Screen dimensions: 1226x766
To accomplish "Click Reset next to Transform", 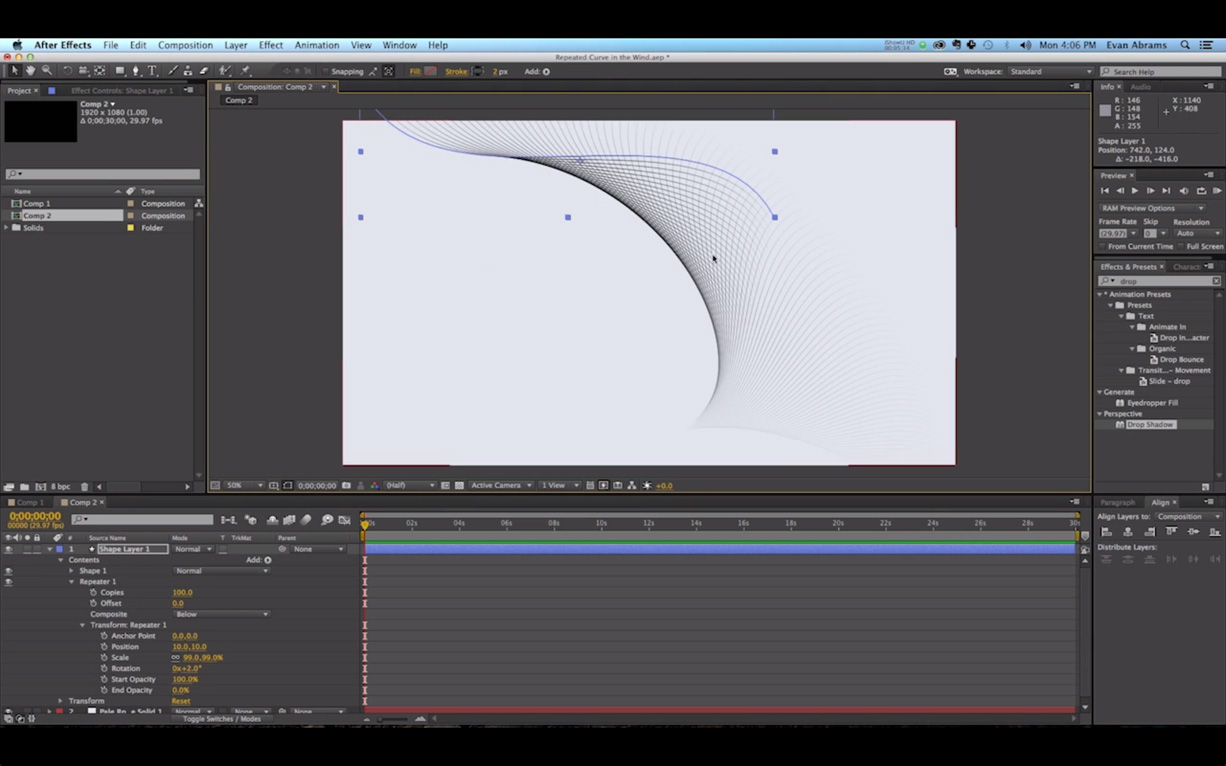I will [x=182, y=701].
